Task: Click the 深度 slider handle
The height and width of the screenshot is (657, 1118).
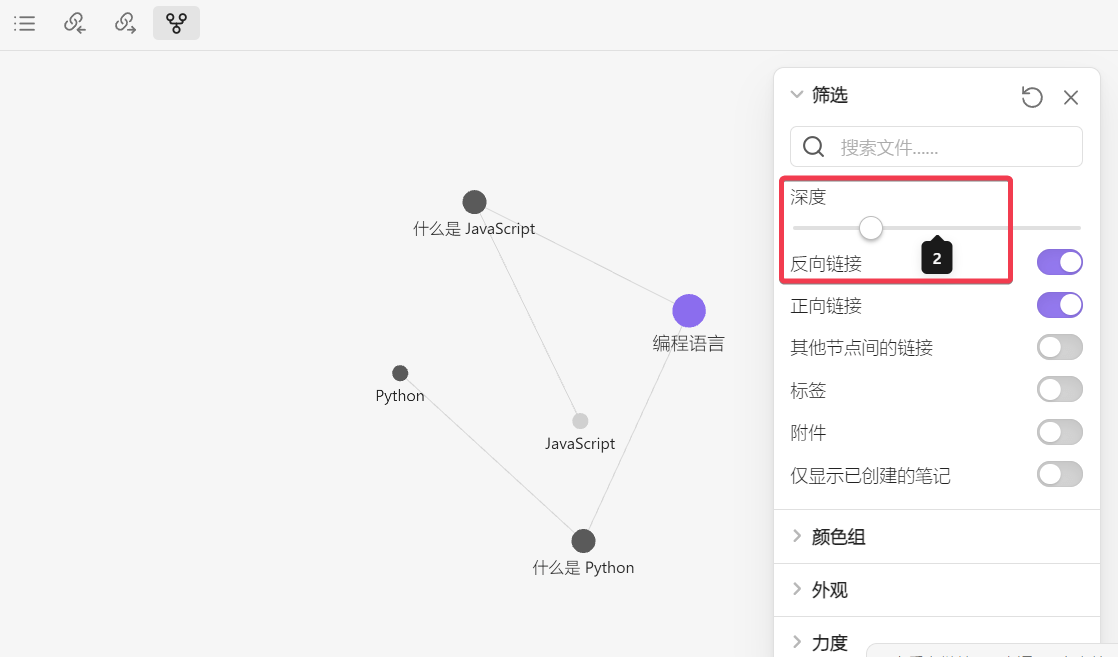Action: [x=871, y=228]
